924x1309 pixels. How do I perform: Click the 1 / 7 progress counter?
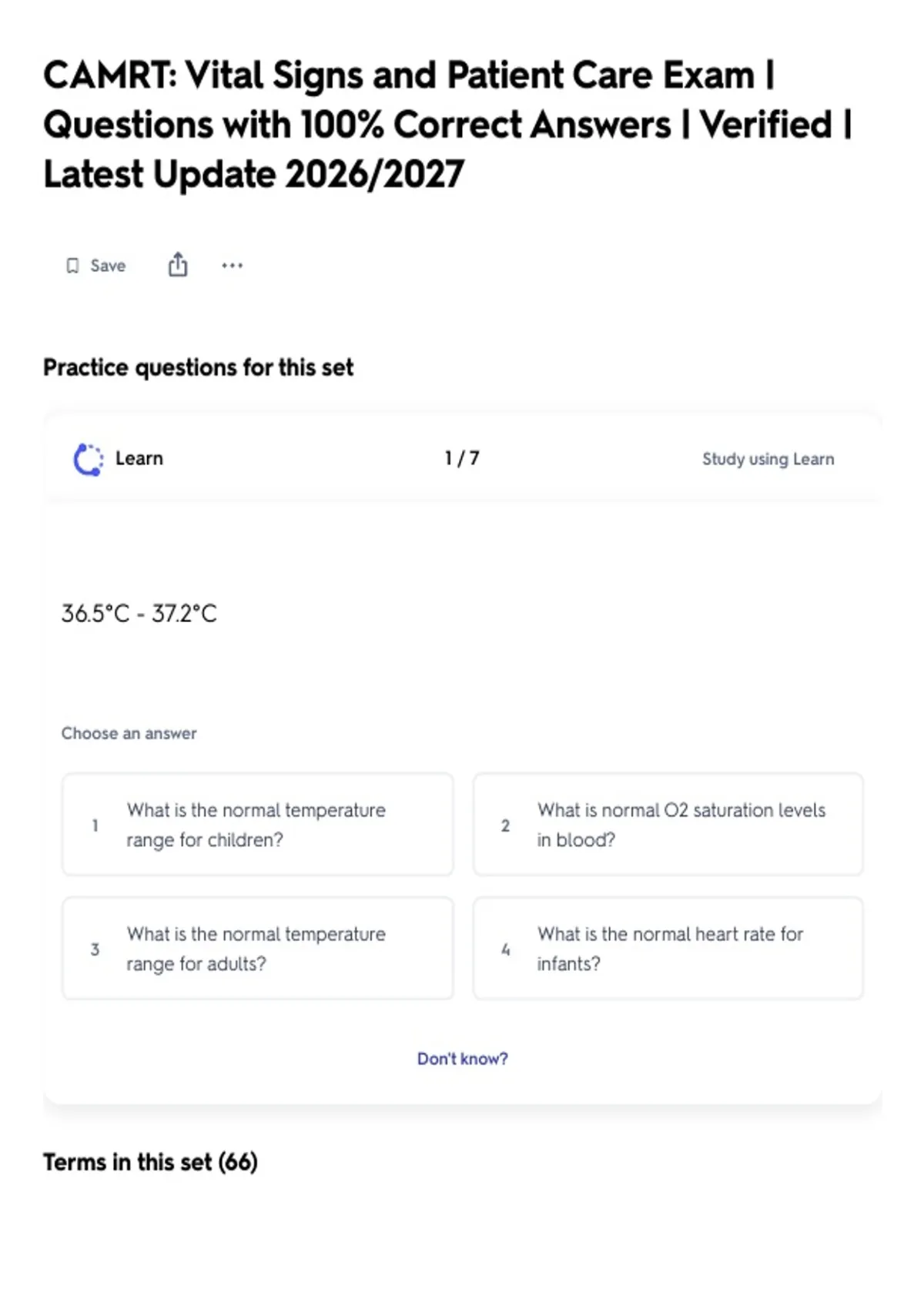[462, 458]
